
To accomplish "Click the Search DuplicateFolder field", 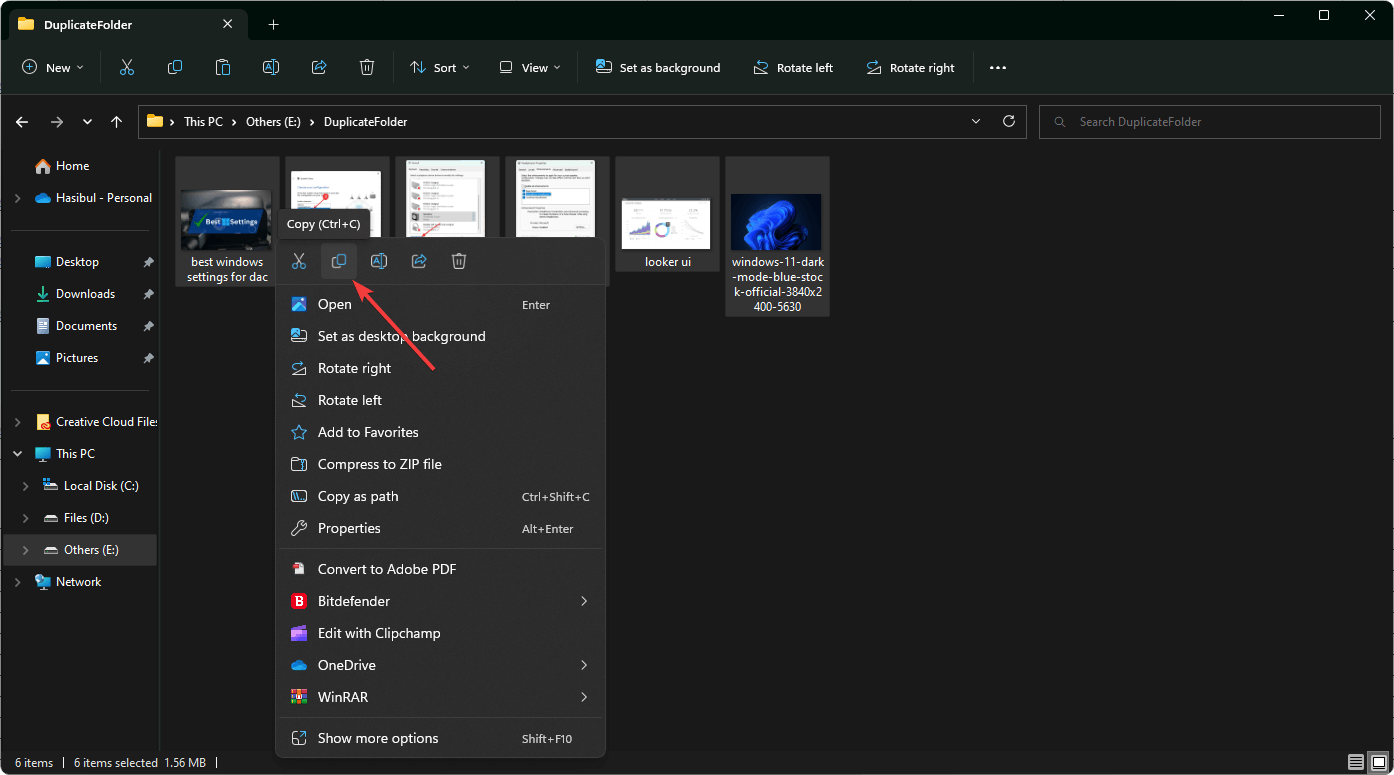I will point(1210,121).
